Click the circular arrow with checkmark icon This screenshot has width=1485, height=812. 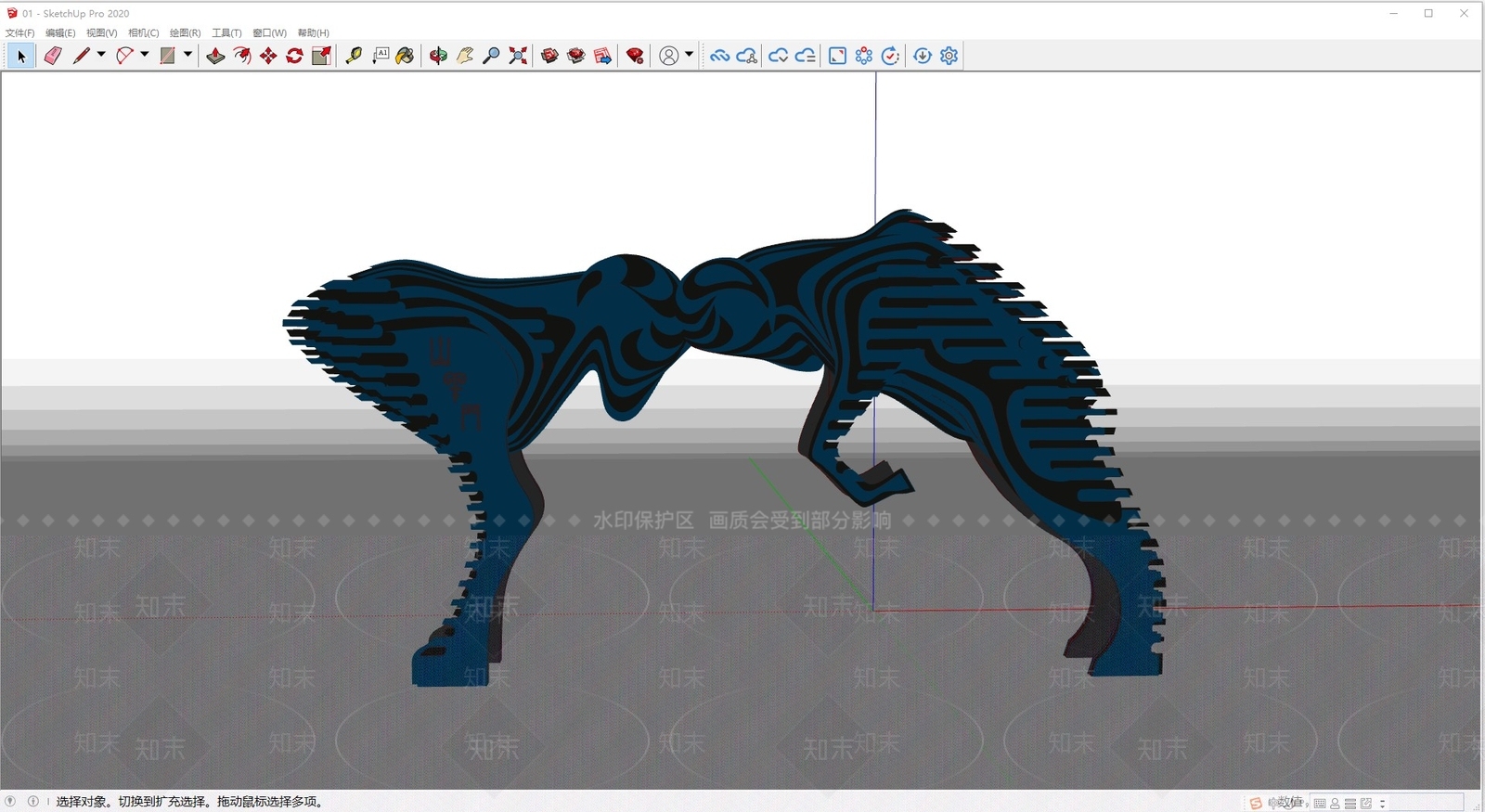tap(890, 57)
